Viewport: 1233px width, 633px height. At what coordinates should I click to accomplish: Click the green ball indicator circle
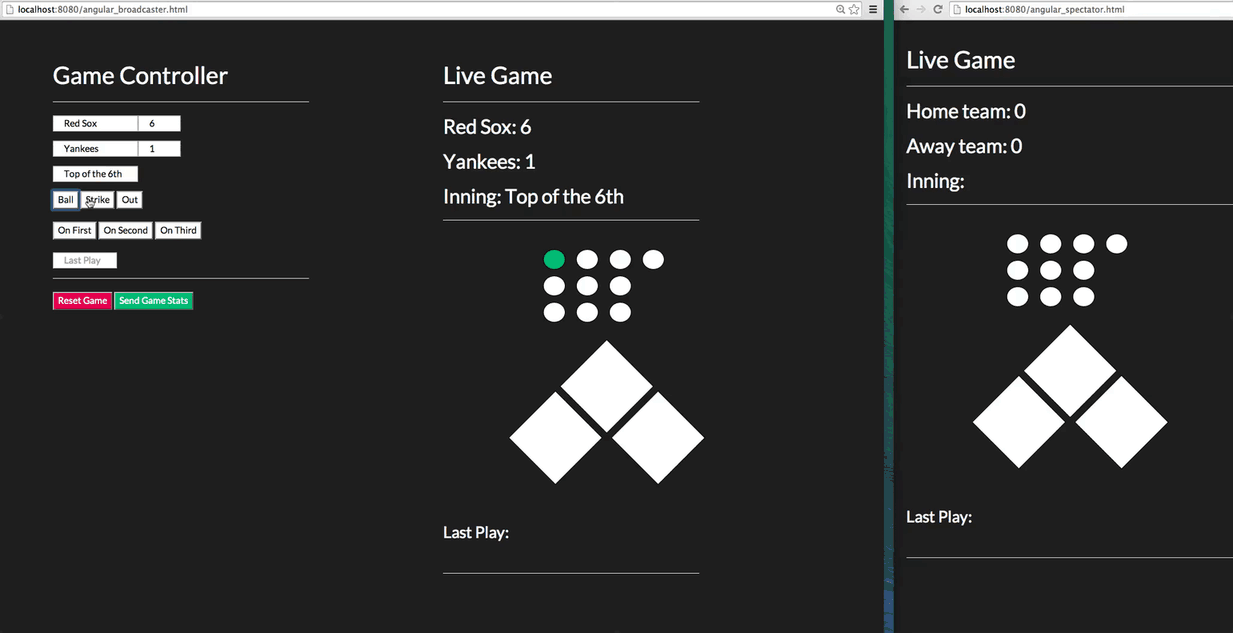(x=554, y=260)
